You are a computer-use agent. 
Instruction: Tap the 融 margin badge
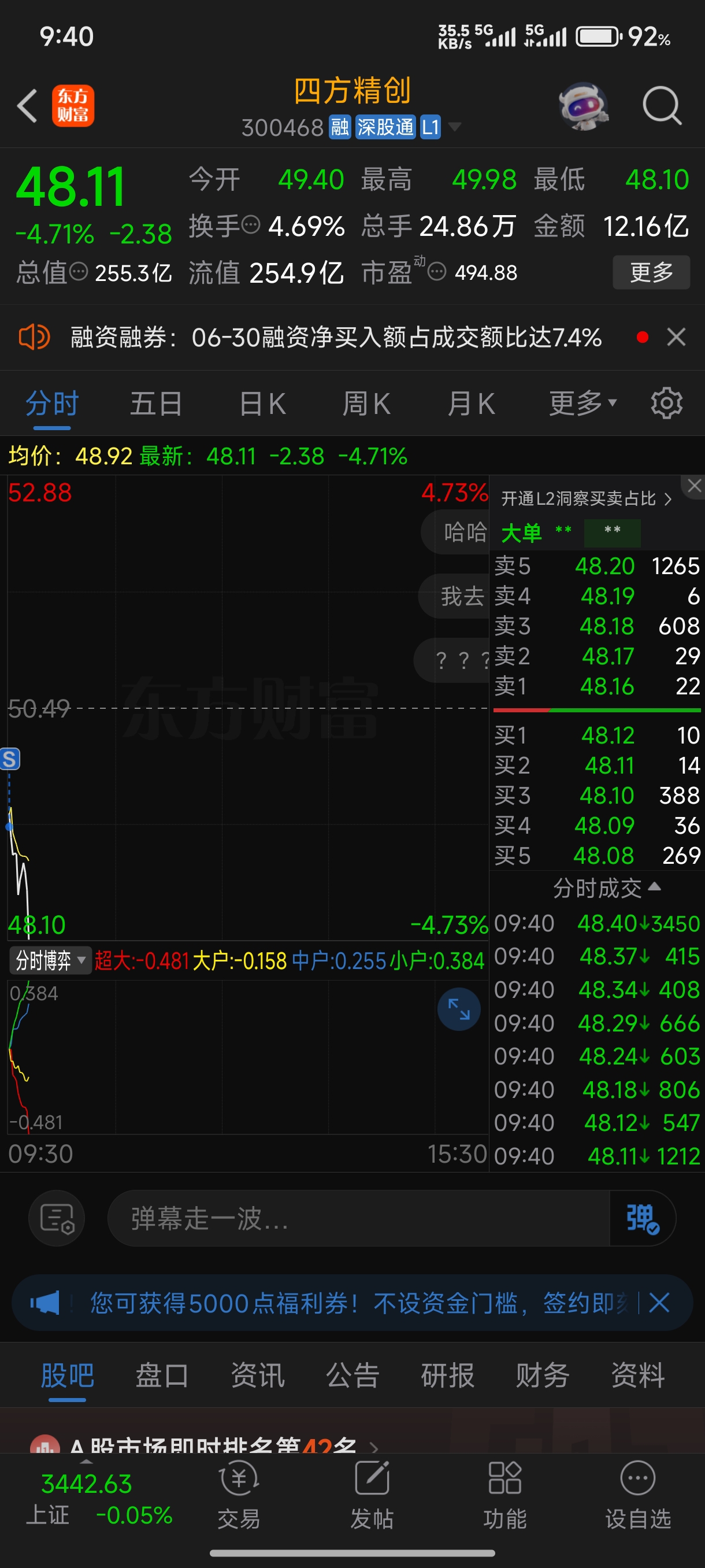340,127
